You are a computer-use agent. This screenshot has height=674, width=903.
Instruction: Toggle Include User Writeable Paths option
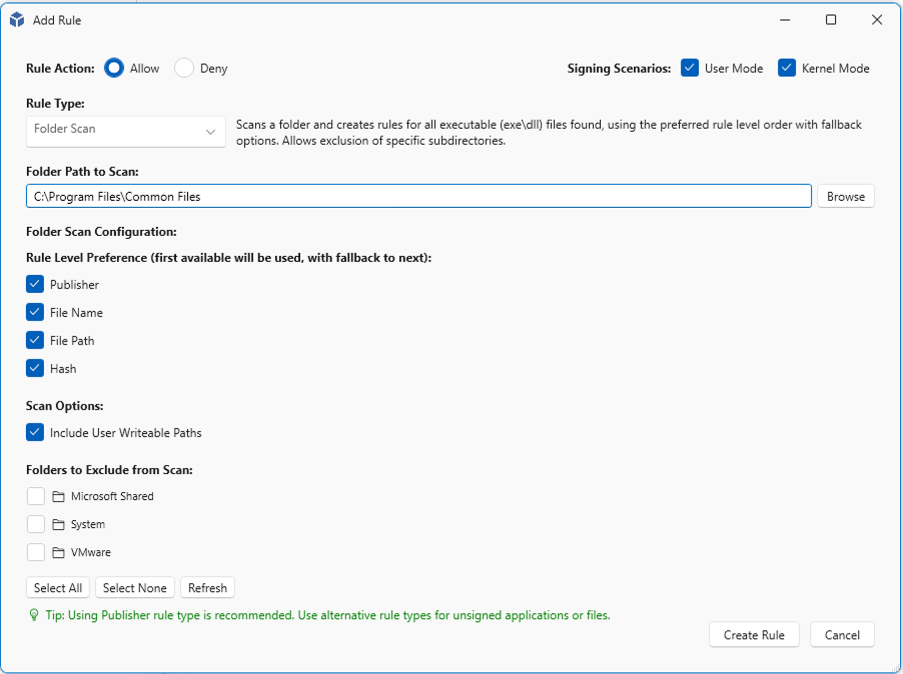pyautogui.click(x=36, y=433)
